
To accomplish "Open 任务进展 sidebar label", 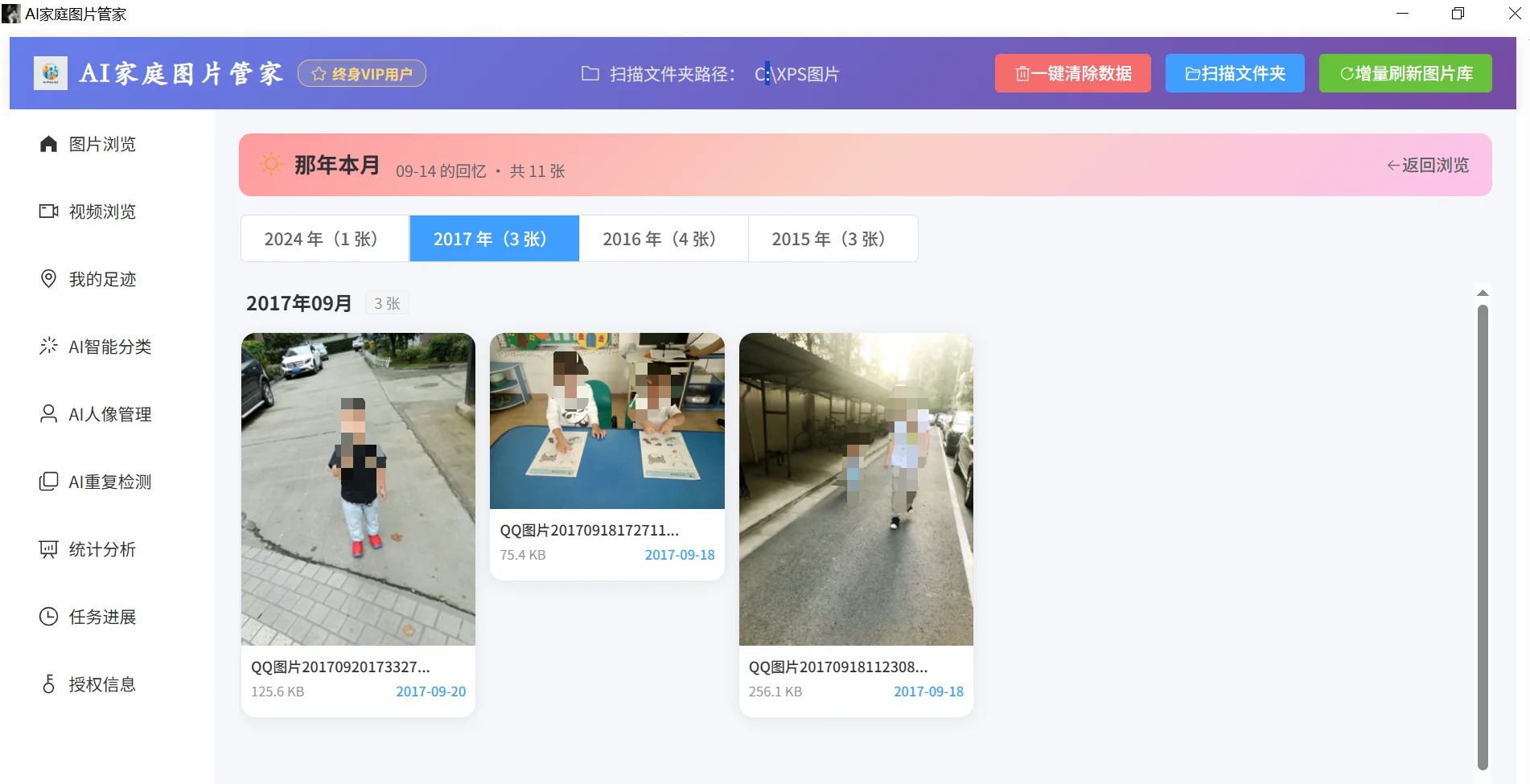I will pos(102,617).
